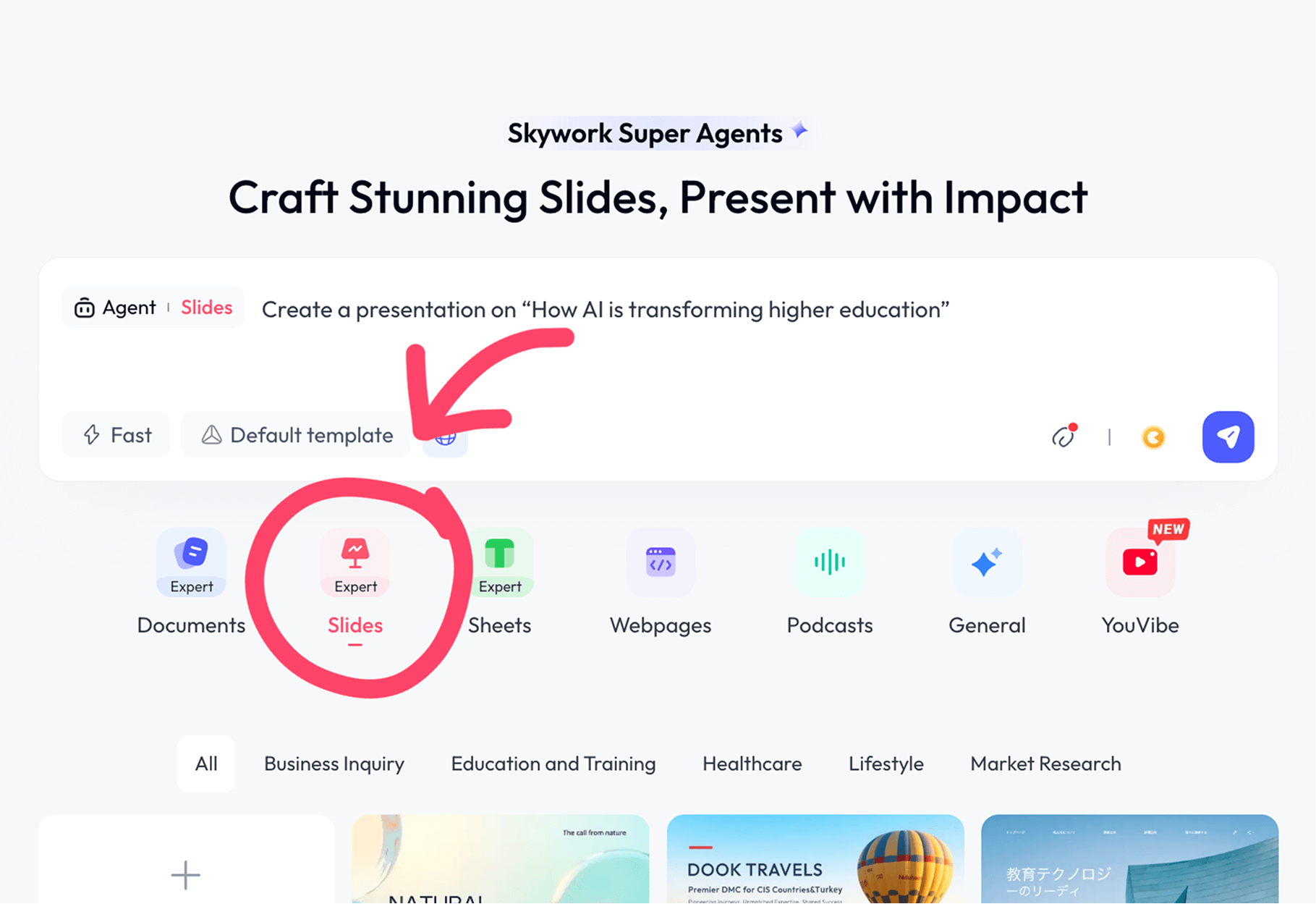This screenshot has width=1316, height=904.
Task: Open the Fast mode selector
Action: pyautogui.click(x=116, y=435)
